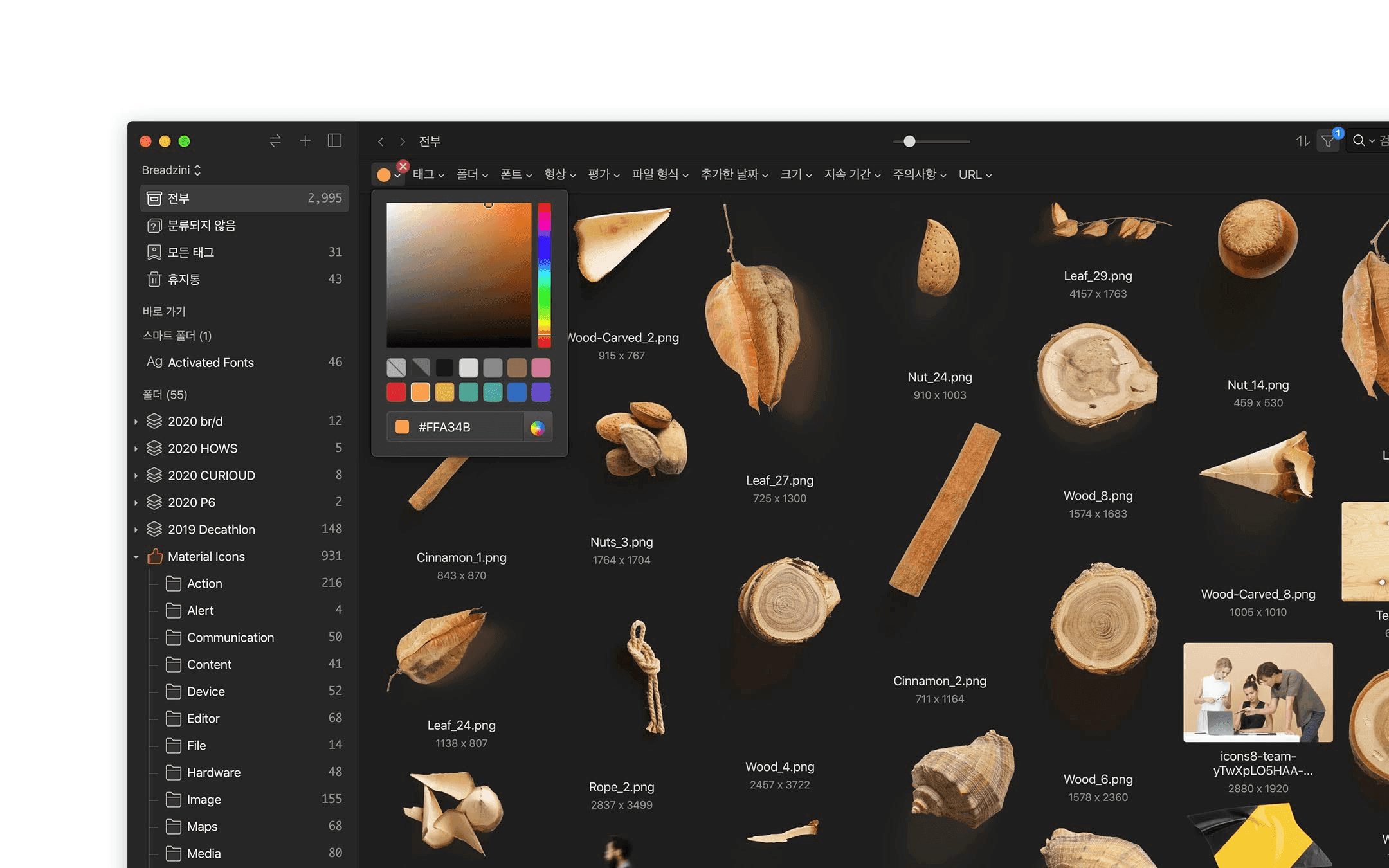Open the URL filter dropdown

tap(975, 174)
